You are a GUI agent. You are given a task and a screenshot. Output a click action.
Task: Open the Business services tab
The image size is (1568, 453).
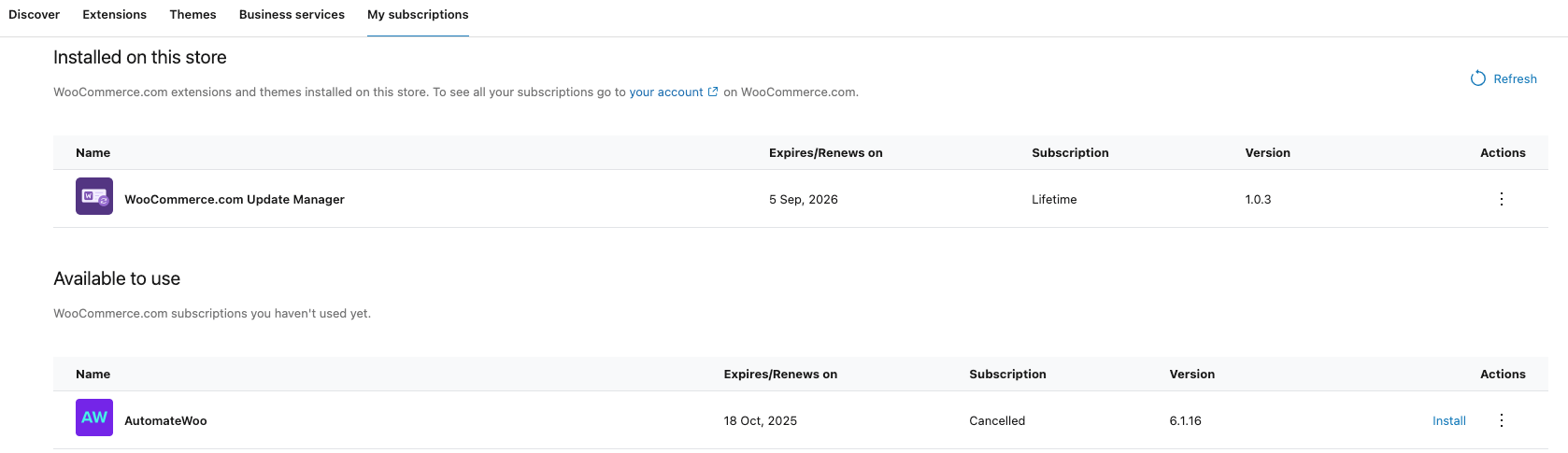292,15
